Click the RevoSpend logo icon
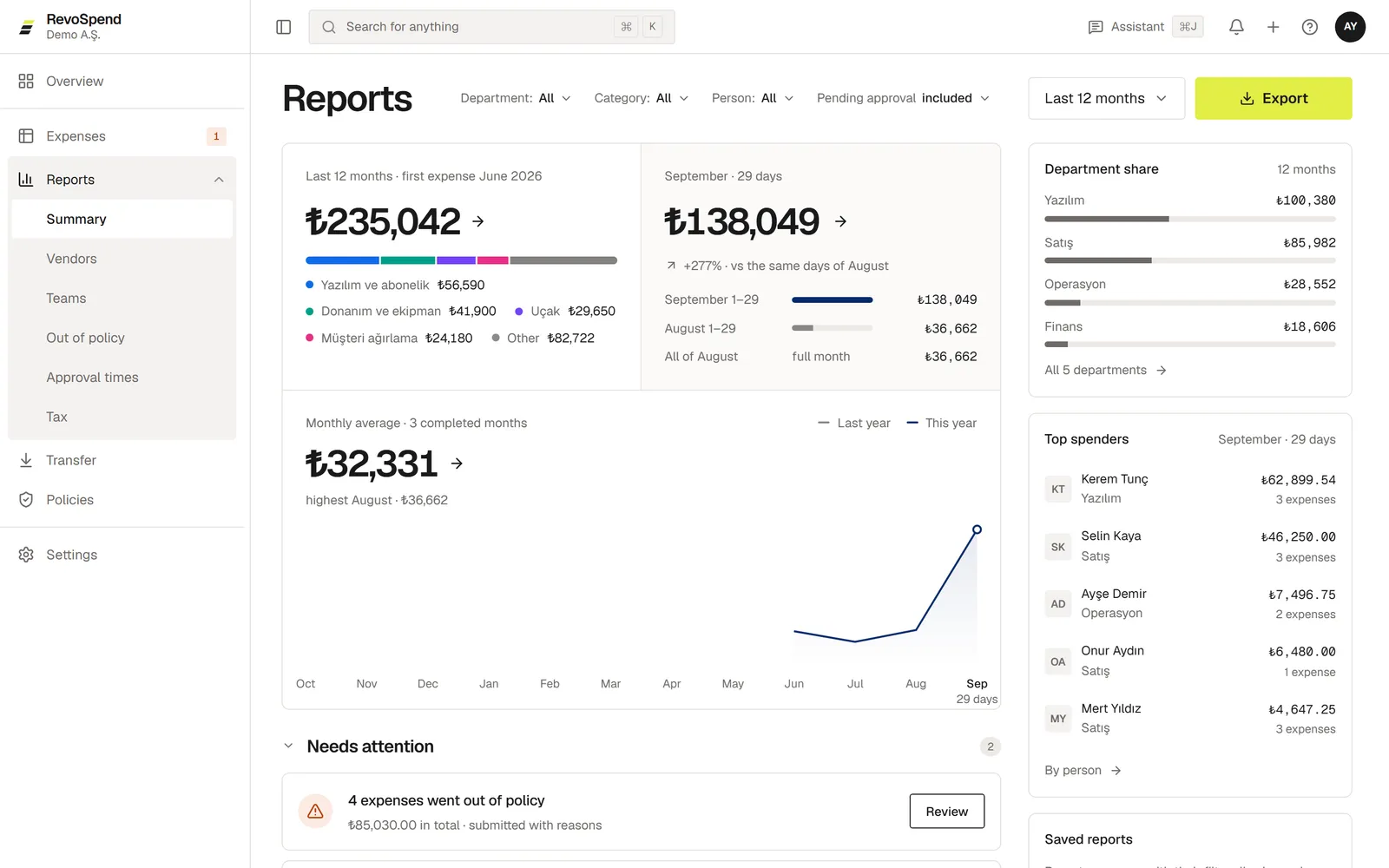The height and width of the screenshot is (868, 1389). coord(27,27)
